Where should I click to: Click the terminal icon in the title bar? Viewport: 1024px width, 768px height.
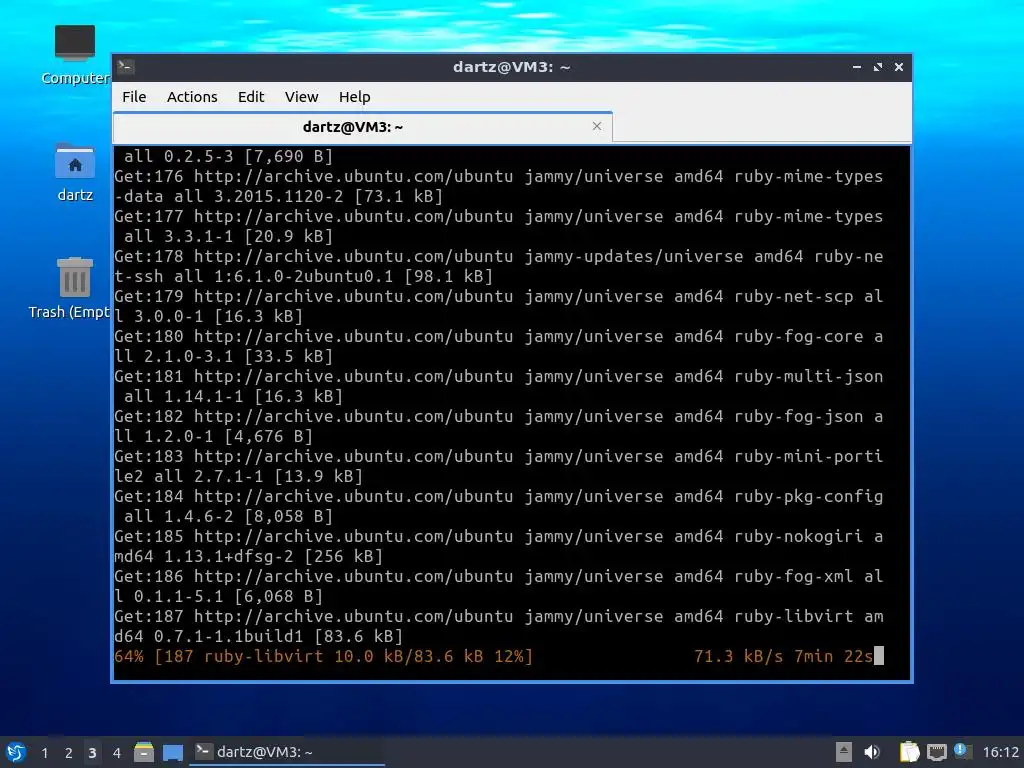(x=126, y=67)
